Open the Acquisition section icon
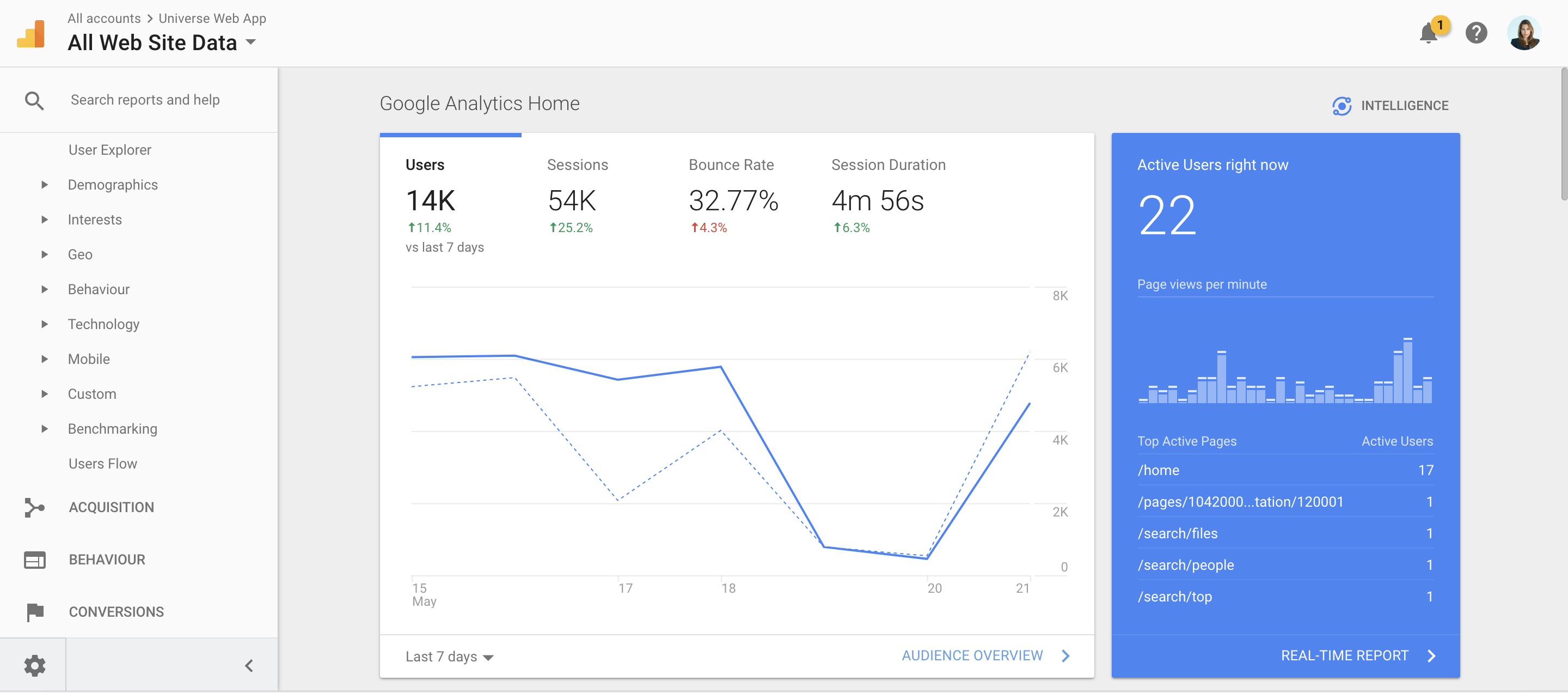The image size is (1568, 693). coord(34,507)
